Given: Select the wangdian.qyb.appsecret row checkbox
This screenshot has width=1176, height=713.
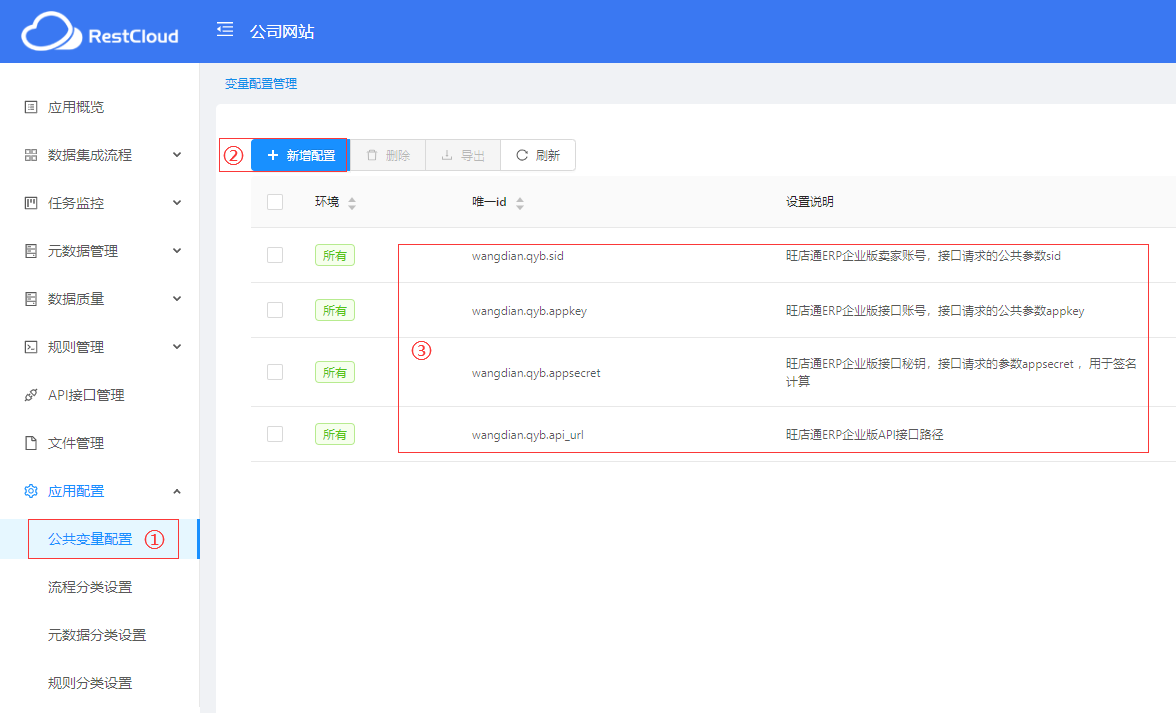Looking at the screenshot, I should coord(275,372).
